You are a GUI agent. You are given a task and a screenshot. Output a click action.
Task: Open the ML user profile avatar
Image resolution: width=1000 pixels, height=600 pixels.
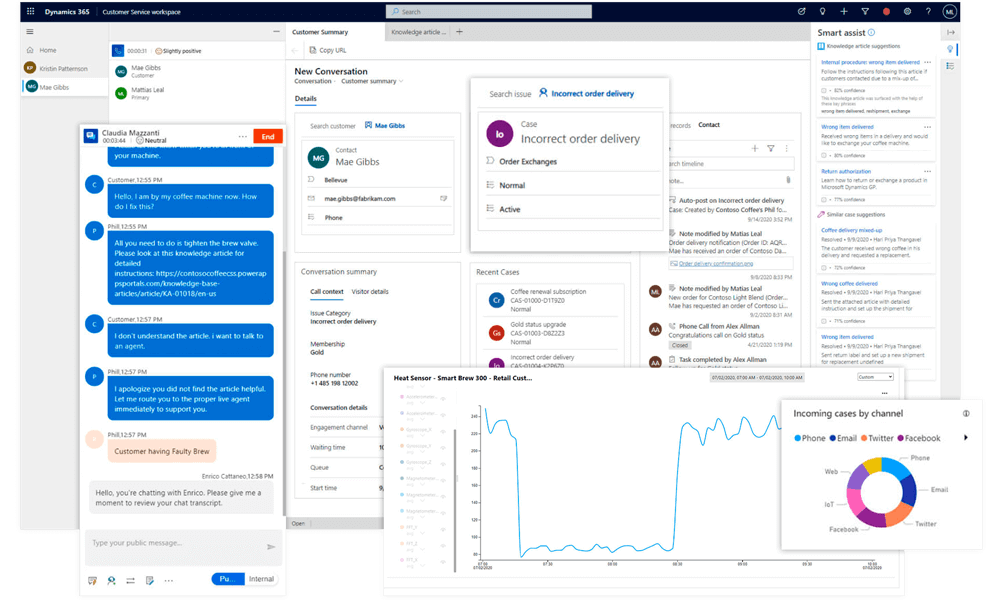pos(950,11)
